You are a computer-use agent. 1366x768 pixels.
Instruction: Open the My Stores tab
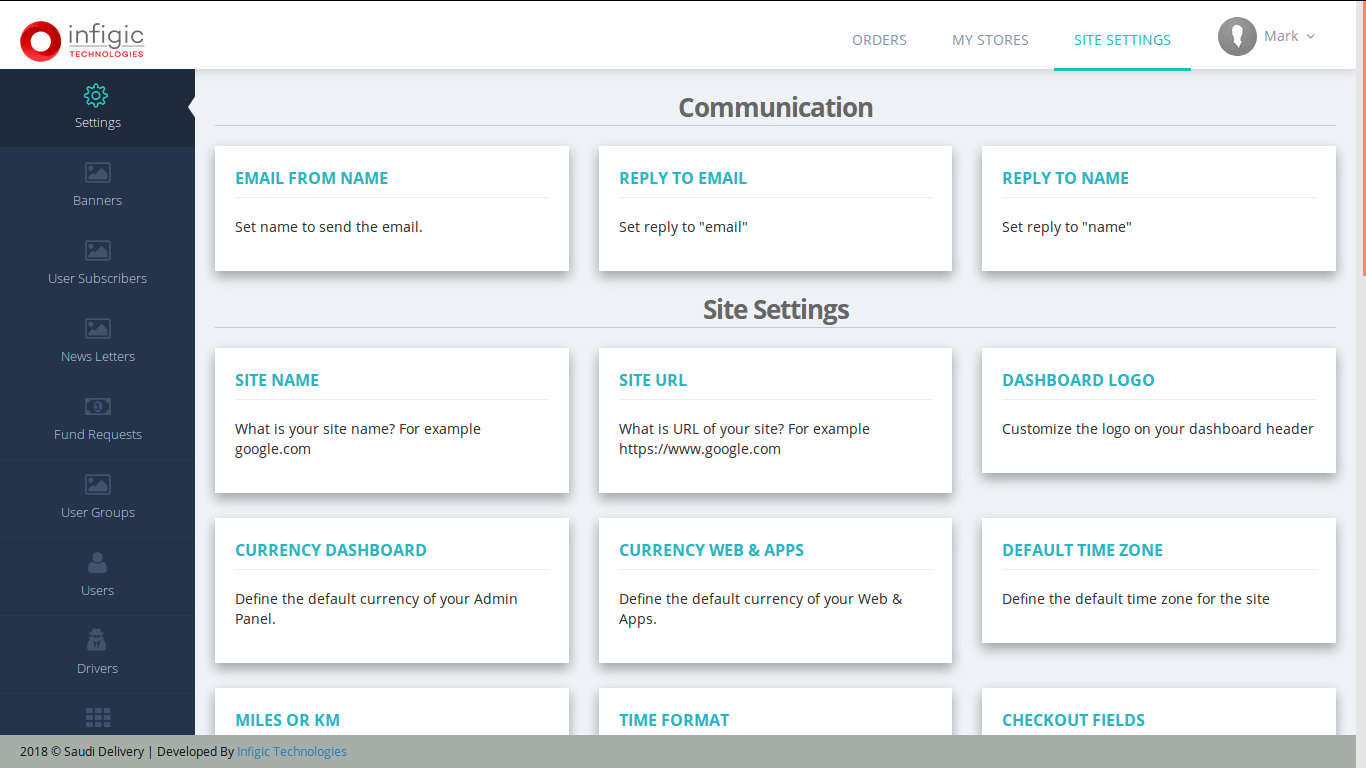tap(990, 41)
